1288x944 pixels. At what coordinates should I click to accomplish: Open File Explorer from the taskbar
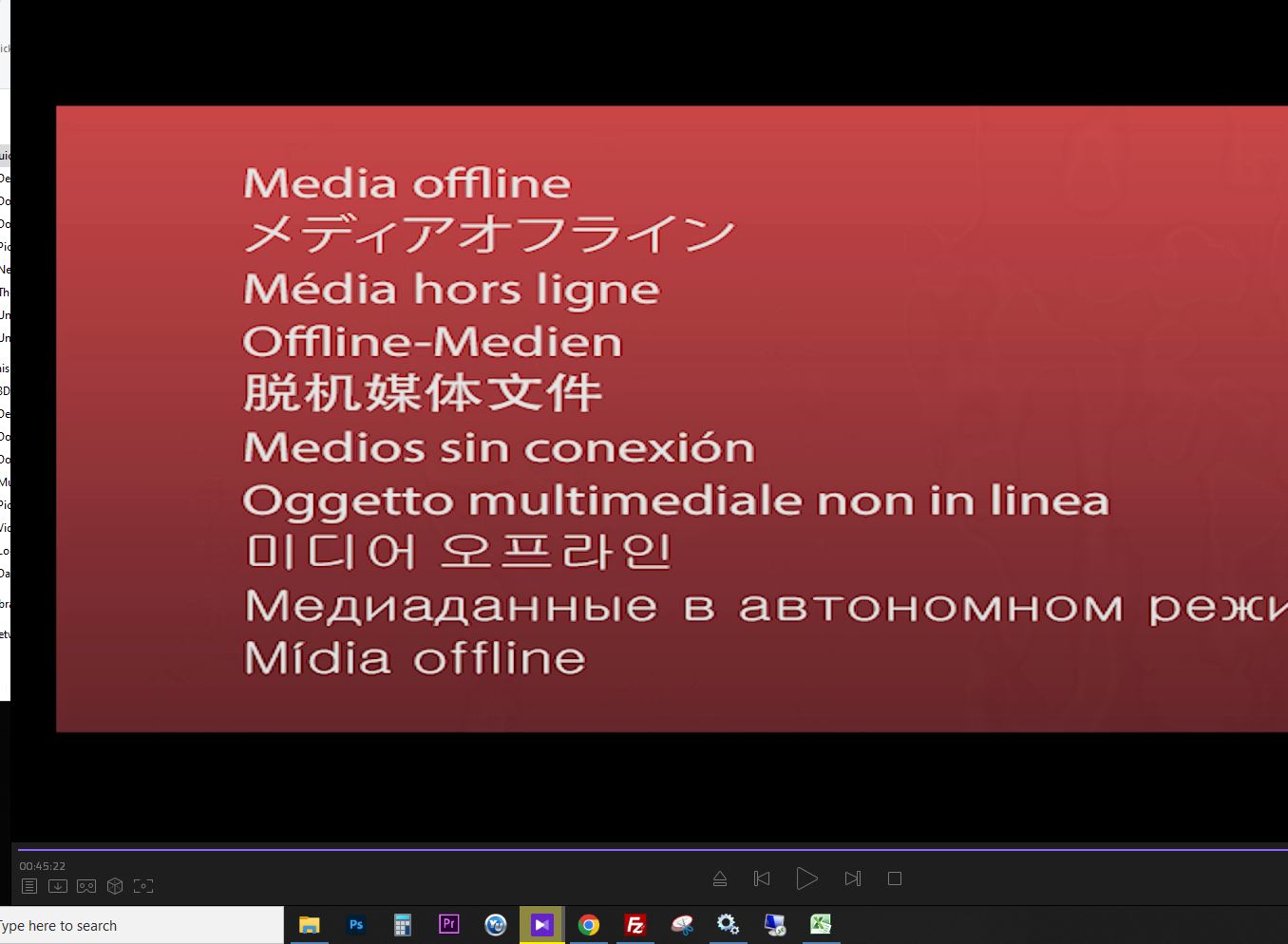309,925
